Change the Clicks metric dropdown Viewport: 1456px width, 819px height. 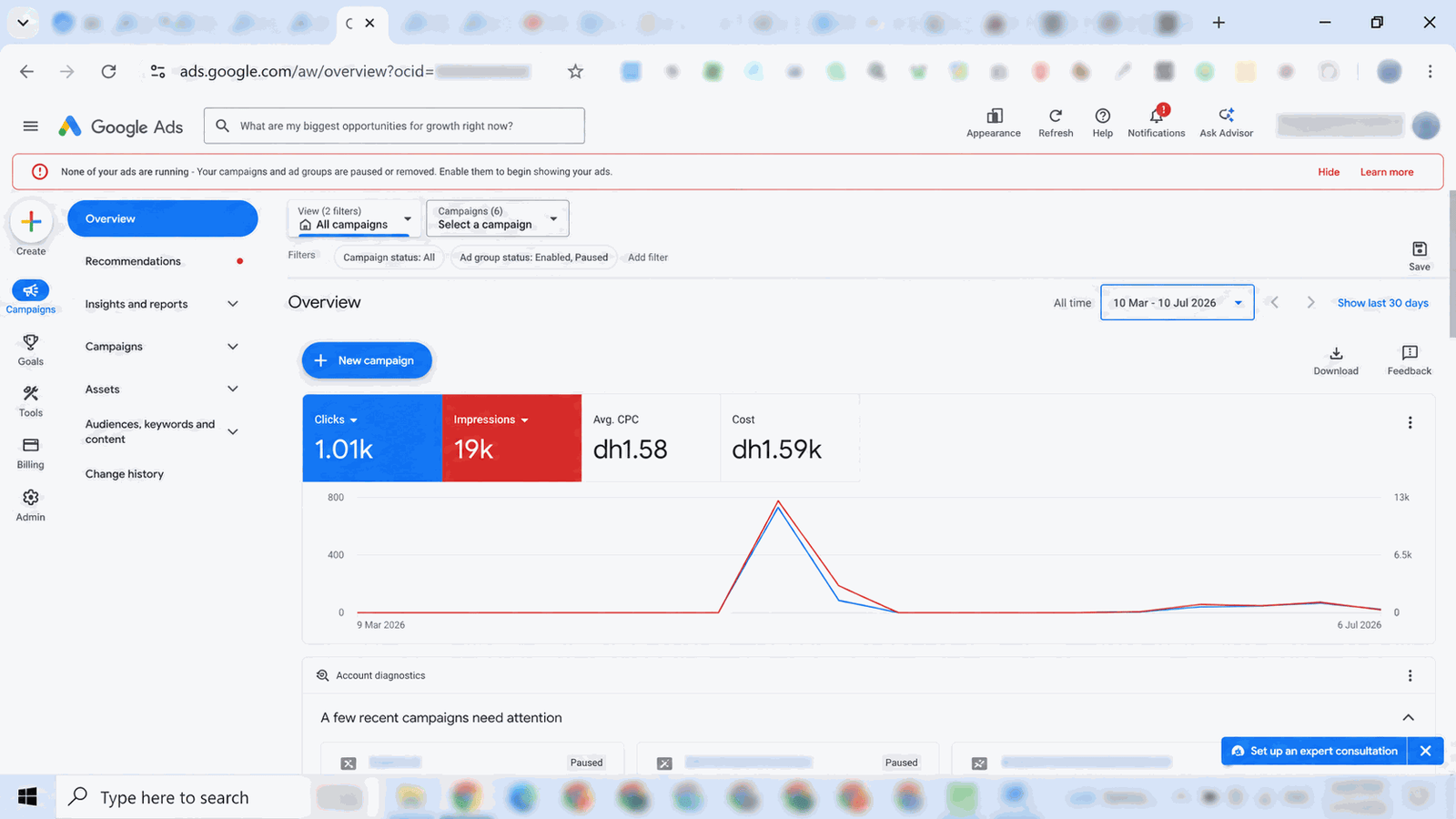(x=336, y=420)
